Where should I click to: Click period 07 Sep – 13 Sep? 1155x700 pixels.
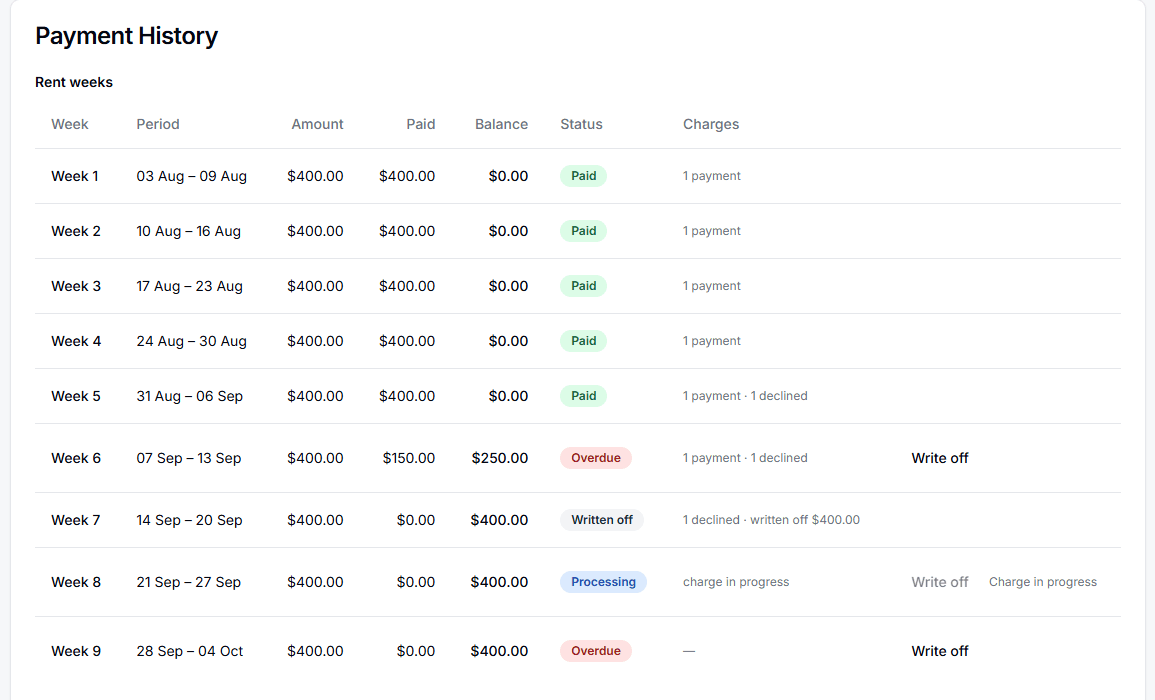[189, 458]
